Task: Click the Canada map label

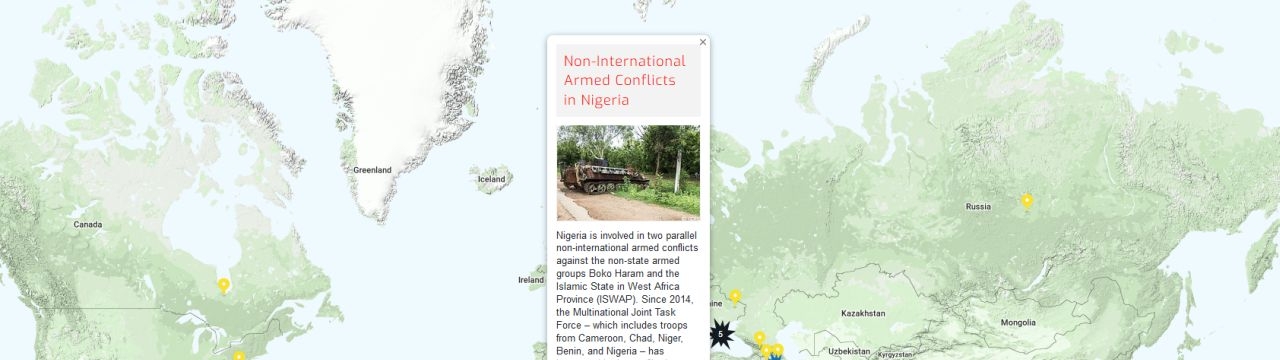Action: click(x=87, y=224)
